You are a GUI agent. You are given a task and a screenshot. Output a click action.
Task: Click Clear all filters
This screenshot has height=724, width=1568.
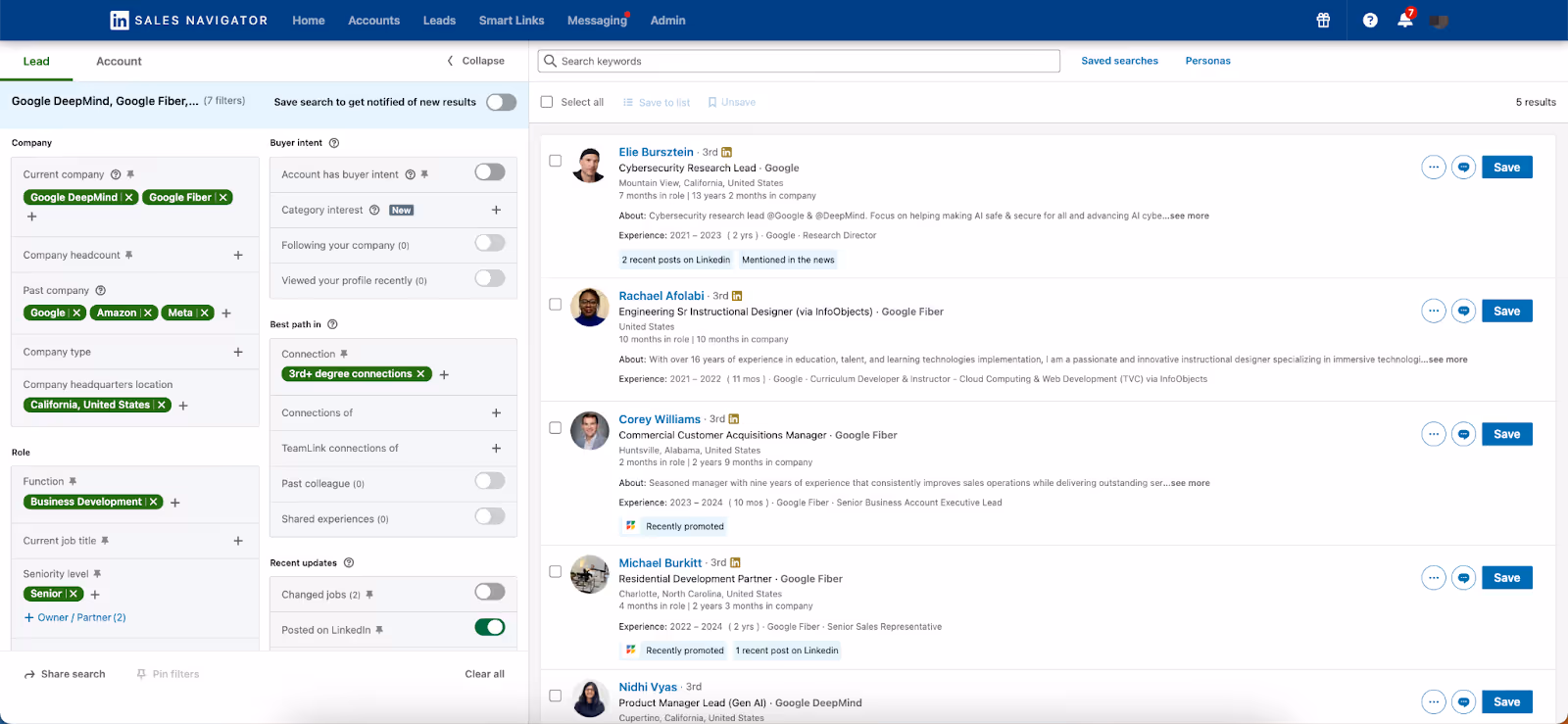point(485,674)
